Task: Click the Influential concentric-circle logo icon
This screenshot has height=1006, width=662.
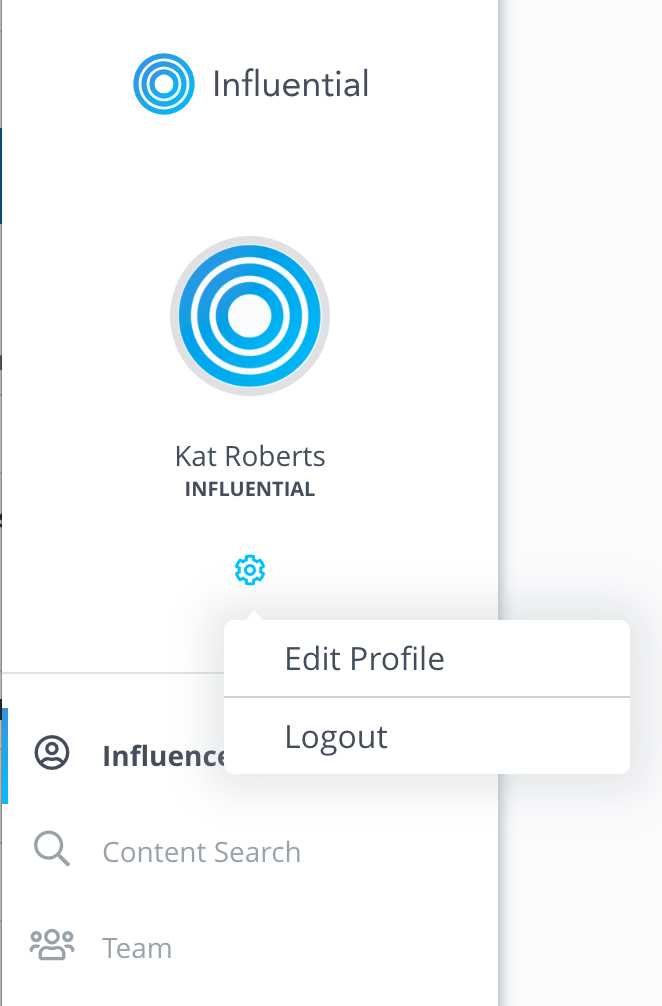Action: 164,84
